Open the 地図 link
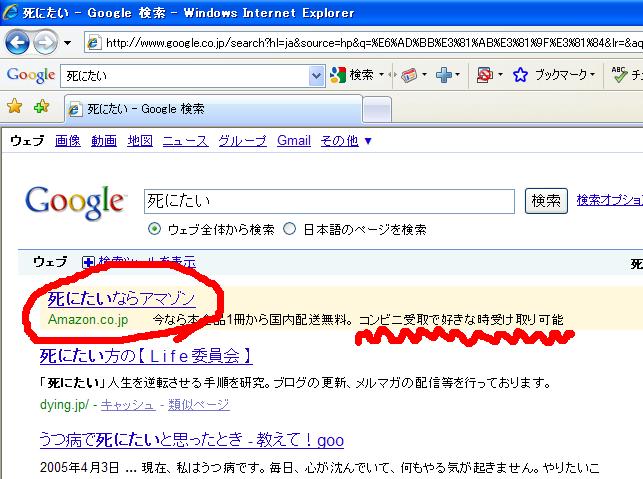This screenshot has width=643, height=479. [140, 141]
